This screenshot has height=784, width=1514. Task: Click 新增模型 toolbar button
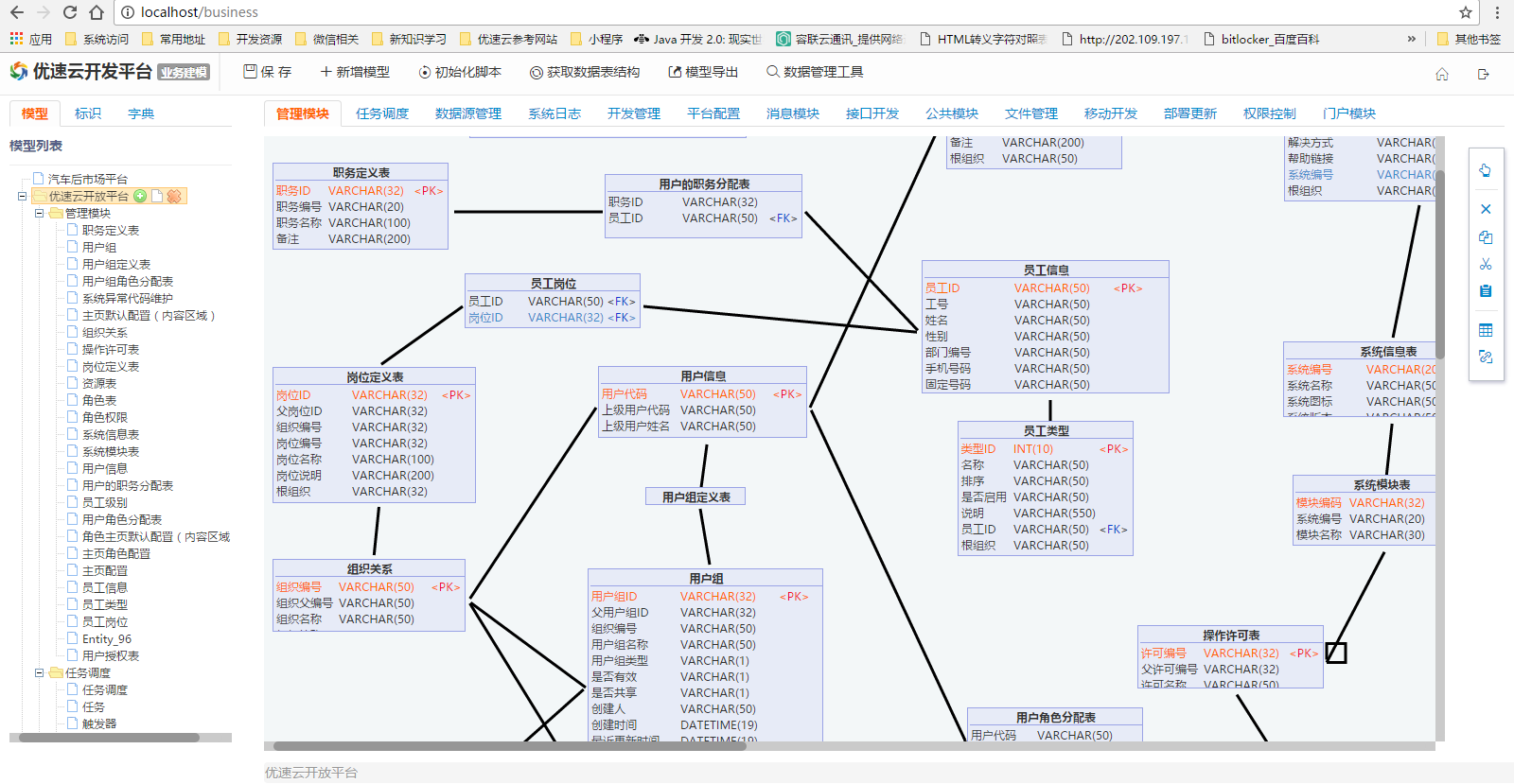tap(355, 72)
